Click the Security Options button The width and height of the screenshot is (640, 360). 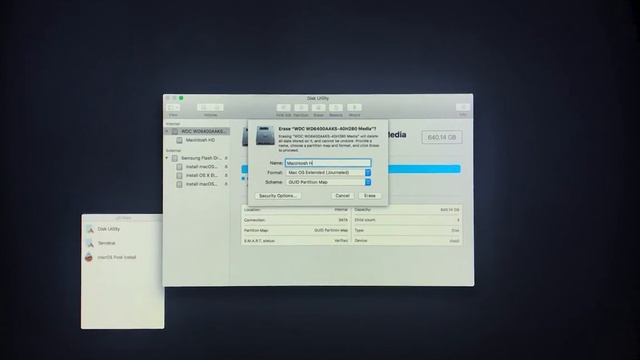tap(278, 196)
